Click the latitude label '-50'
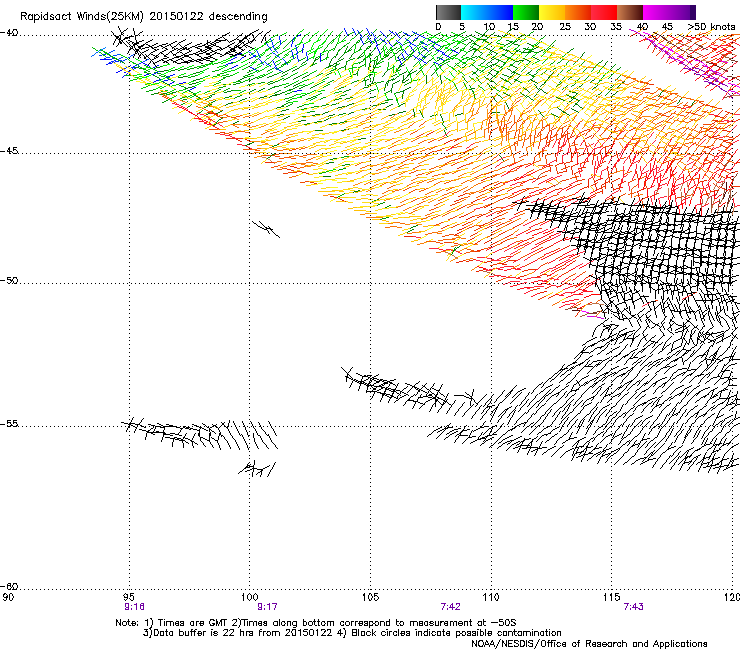 click(x=9, y=281)
